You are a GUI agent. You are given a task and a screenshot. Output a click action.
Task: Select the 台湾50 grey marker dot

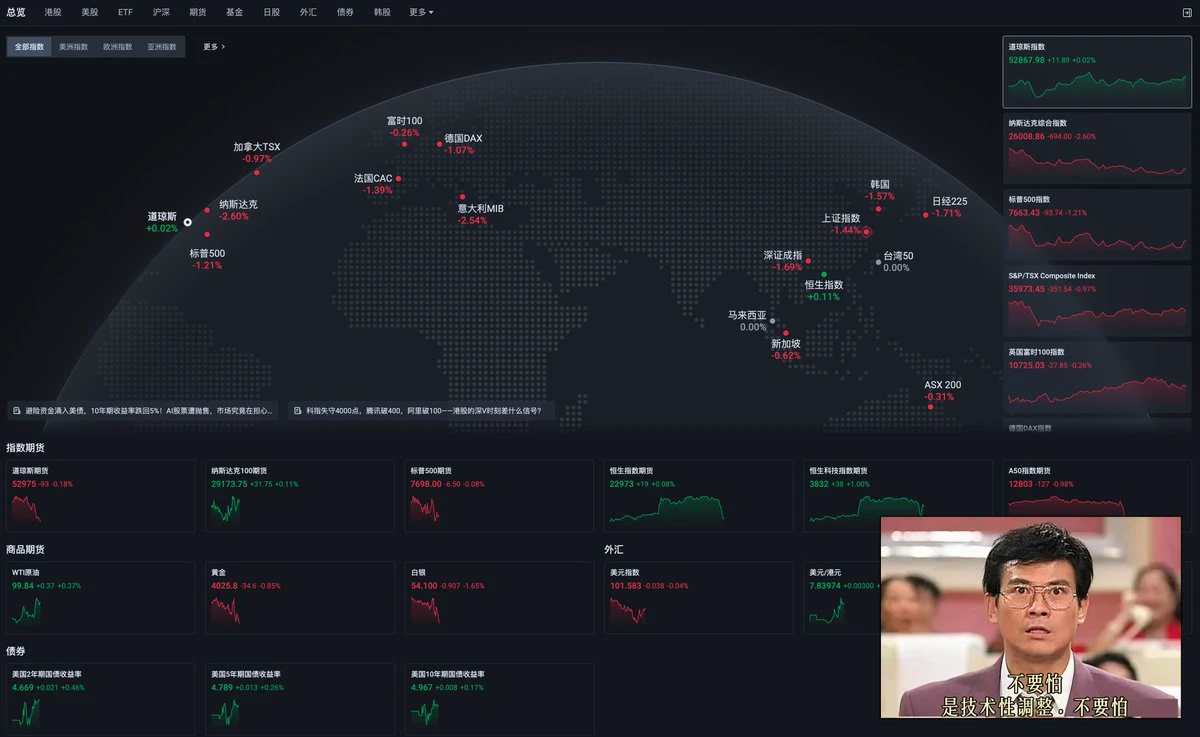[879, 262]
